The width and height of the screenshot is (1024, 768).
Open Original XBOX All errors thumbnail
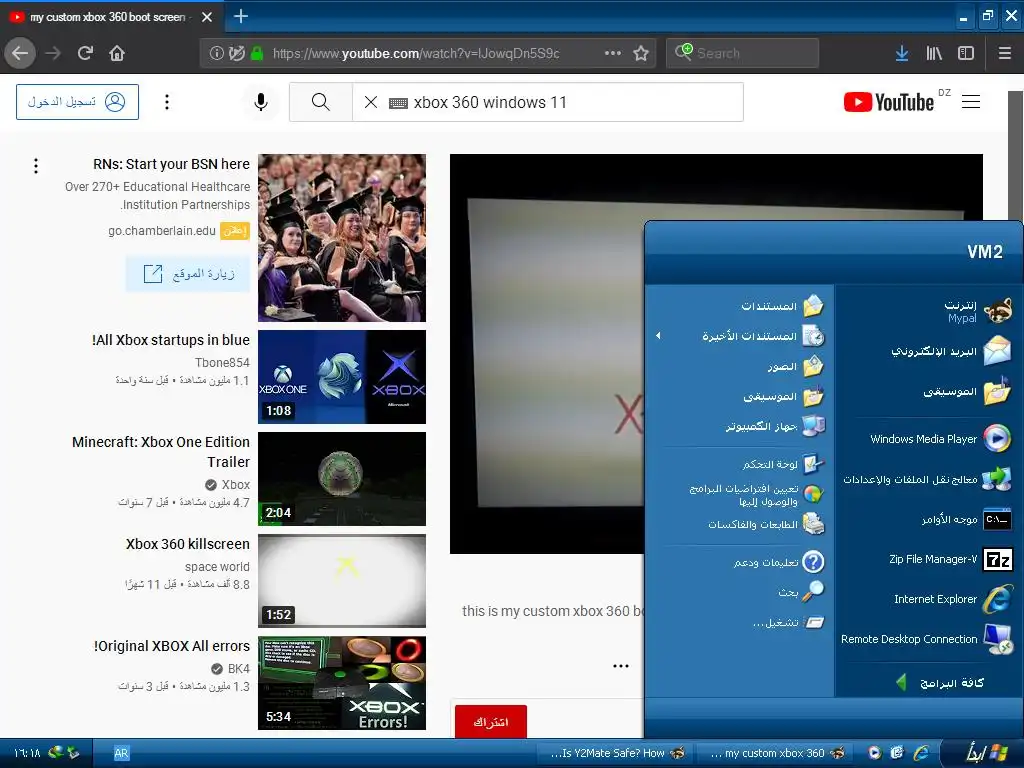(x=342, y=682)
